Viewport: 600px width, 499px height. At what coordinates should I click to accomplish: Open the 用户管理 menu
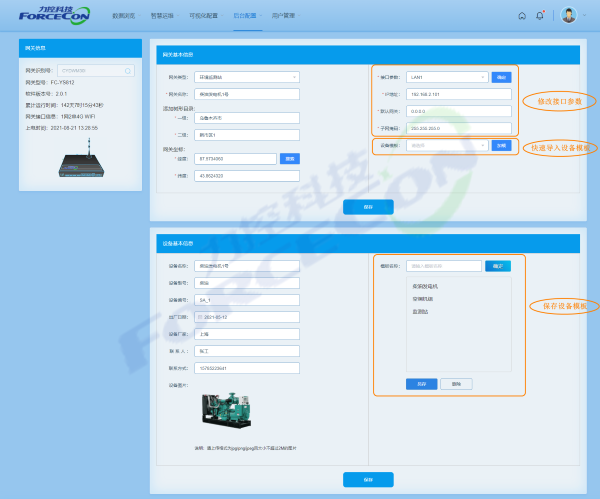tap(284, 16)
